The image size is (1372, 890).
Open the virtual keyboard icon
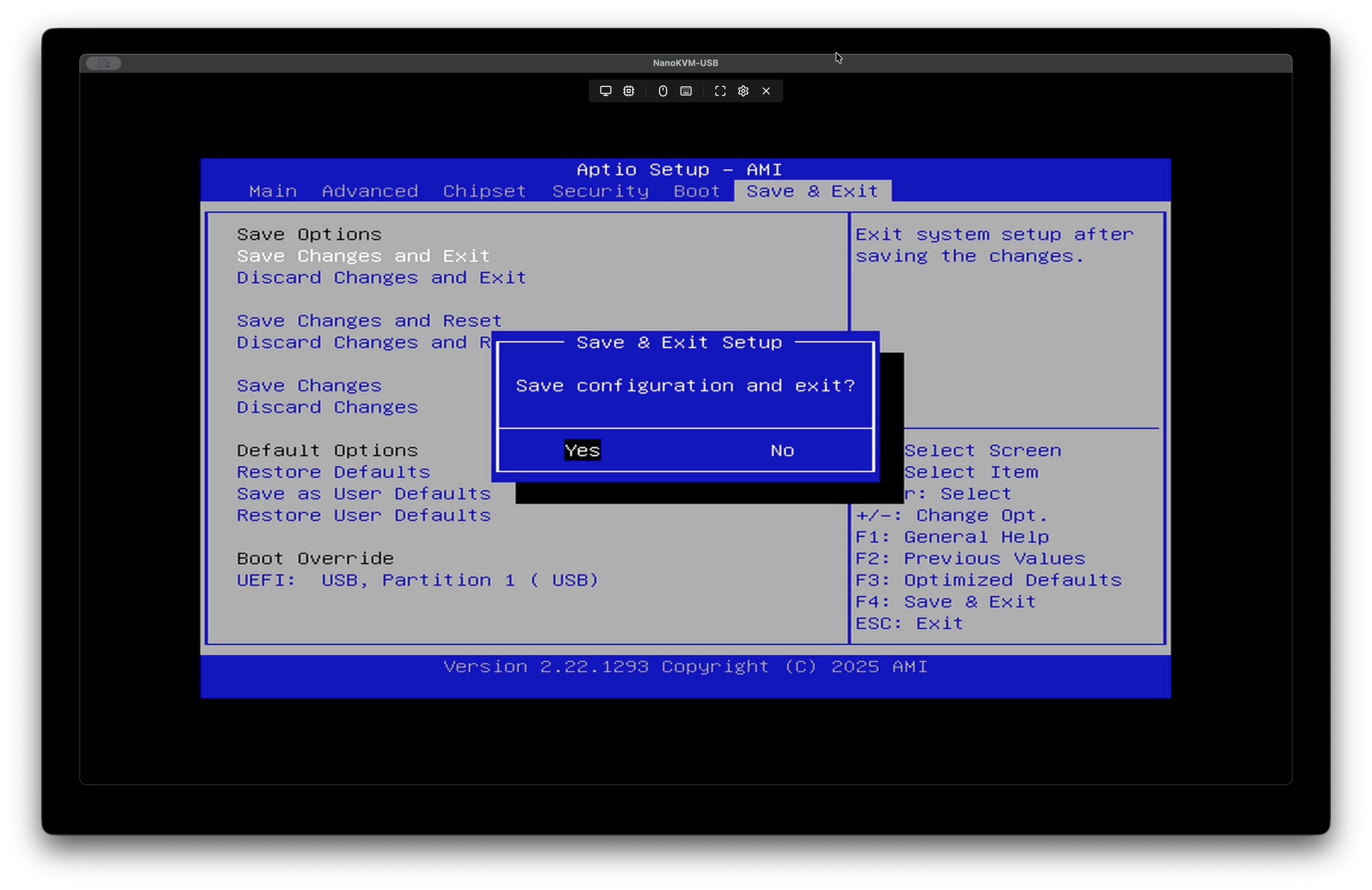click(686, 91)
